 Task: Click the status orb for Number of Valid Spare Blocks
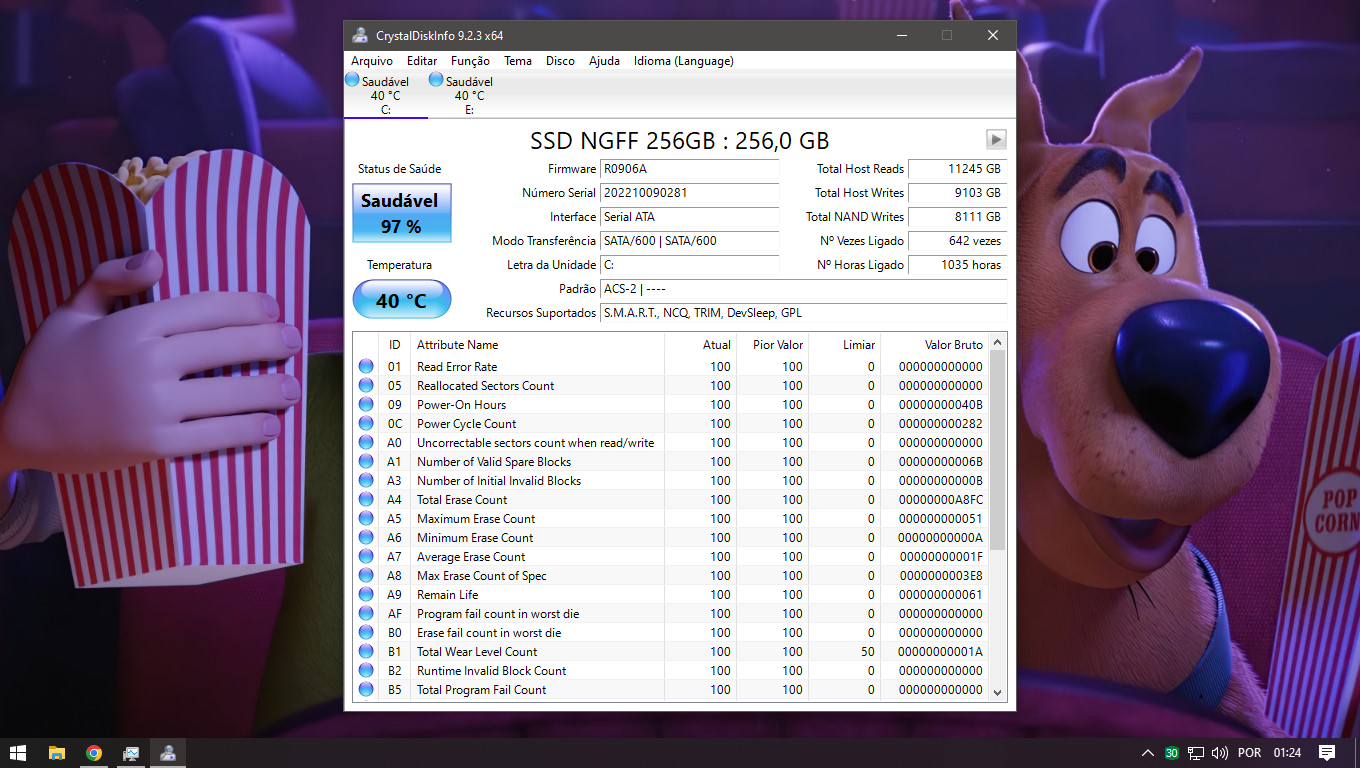point(366,462)
